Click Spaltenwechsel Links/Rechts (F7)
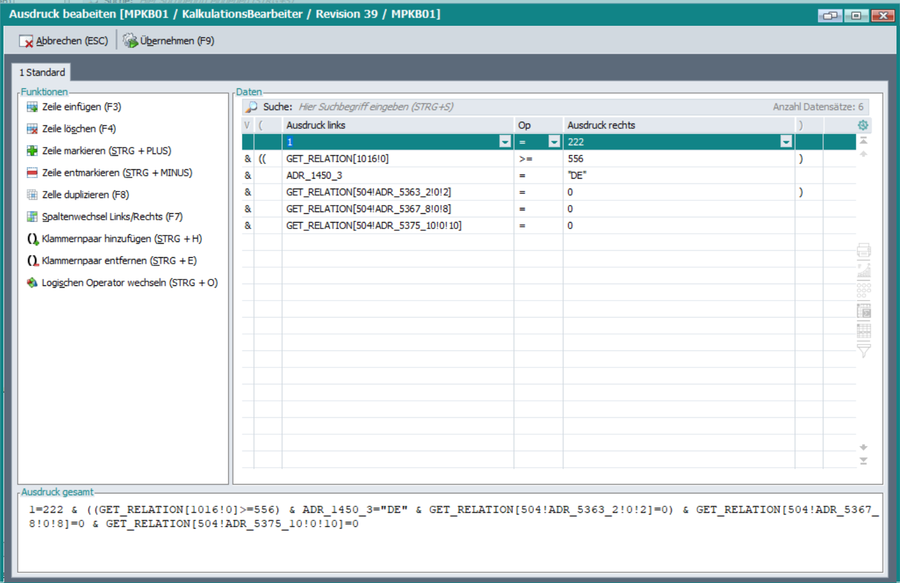The width and height of the screenshot is (900, 583). pos(111,217)
